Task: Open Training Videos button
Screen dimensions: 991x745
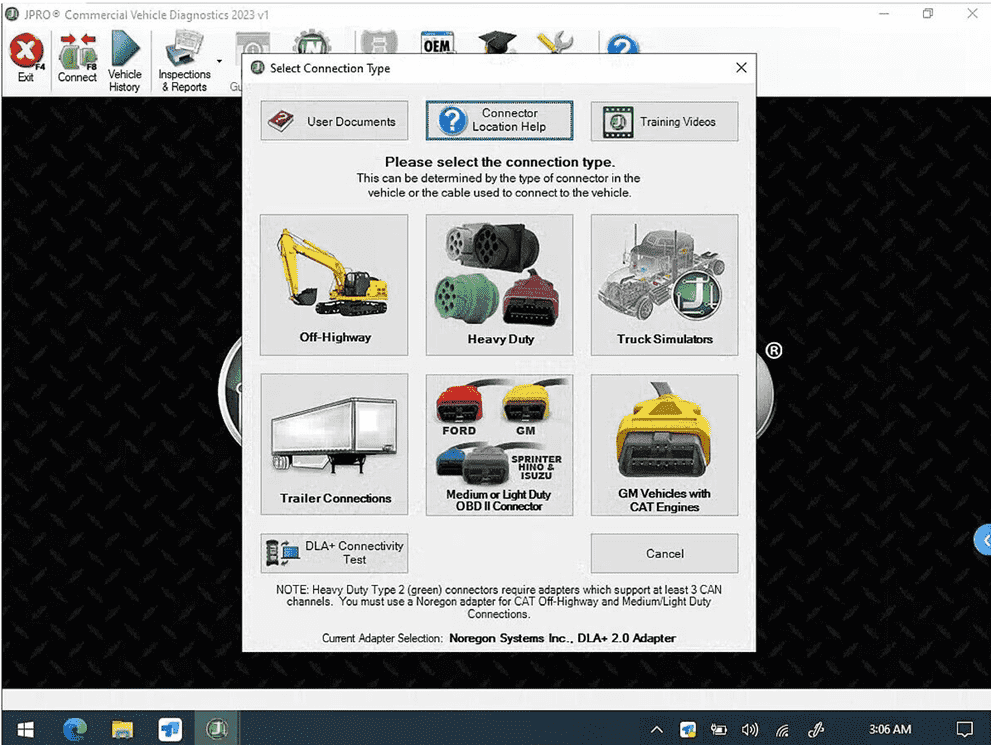Action: click(x=664, y=121)
